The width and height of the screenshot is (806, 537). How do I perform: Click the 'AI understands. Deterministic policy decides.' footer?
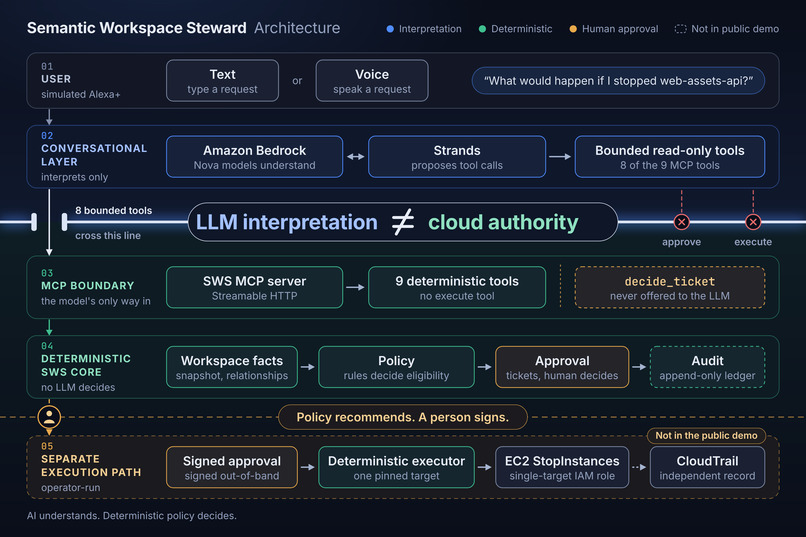(x=132, y=515)
